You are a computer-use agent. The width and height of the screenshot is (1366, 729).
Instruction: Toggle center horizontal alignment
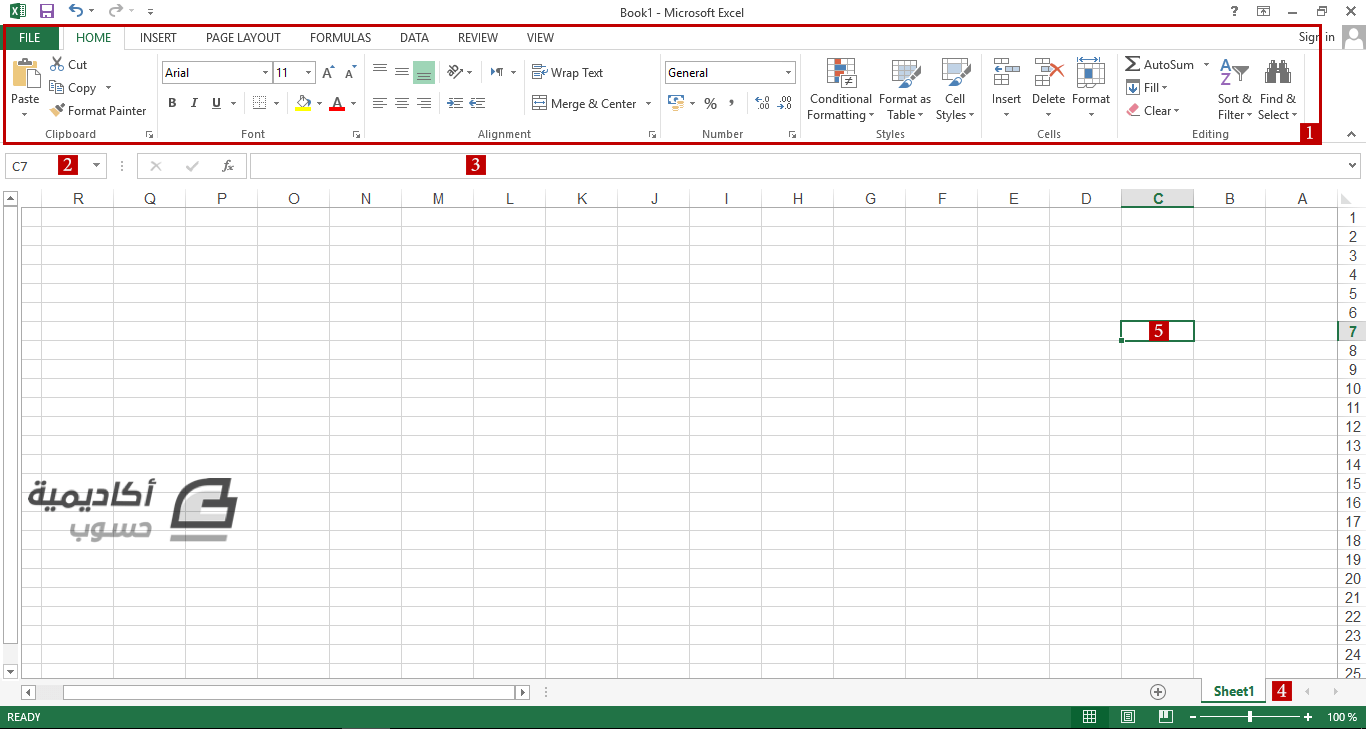(402, 103)
